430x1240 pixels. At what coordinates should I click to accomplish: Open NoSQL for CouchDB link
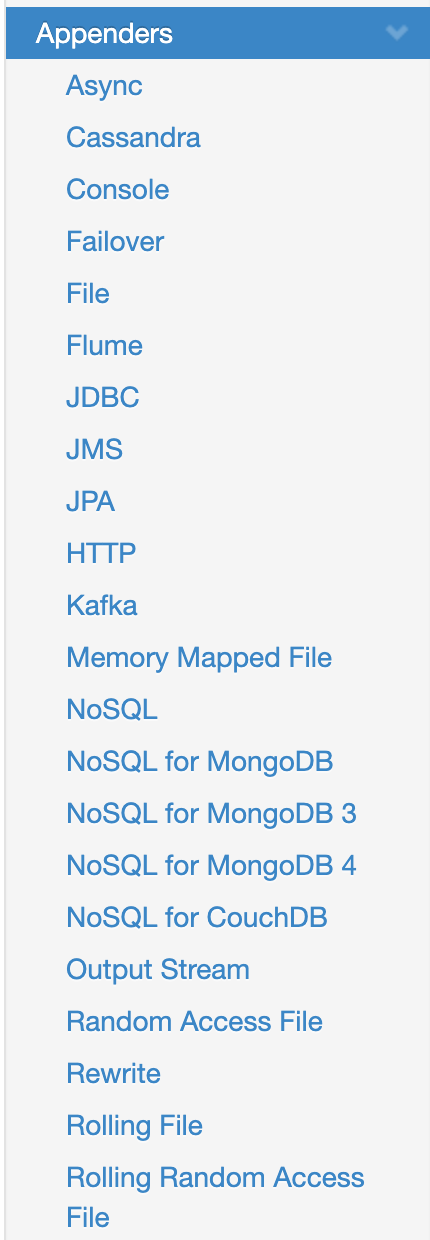[197, 918]
